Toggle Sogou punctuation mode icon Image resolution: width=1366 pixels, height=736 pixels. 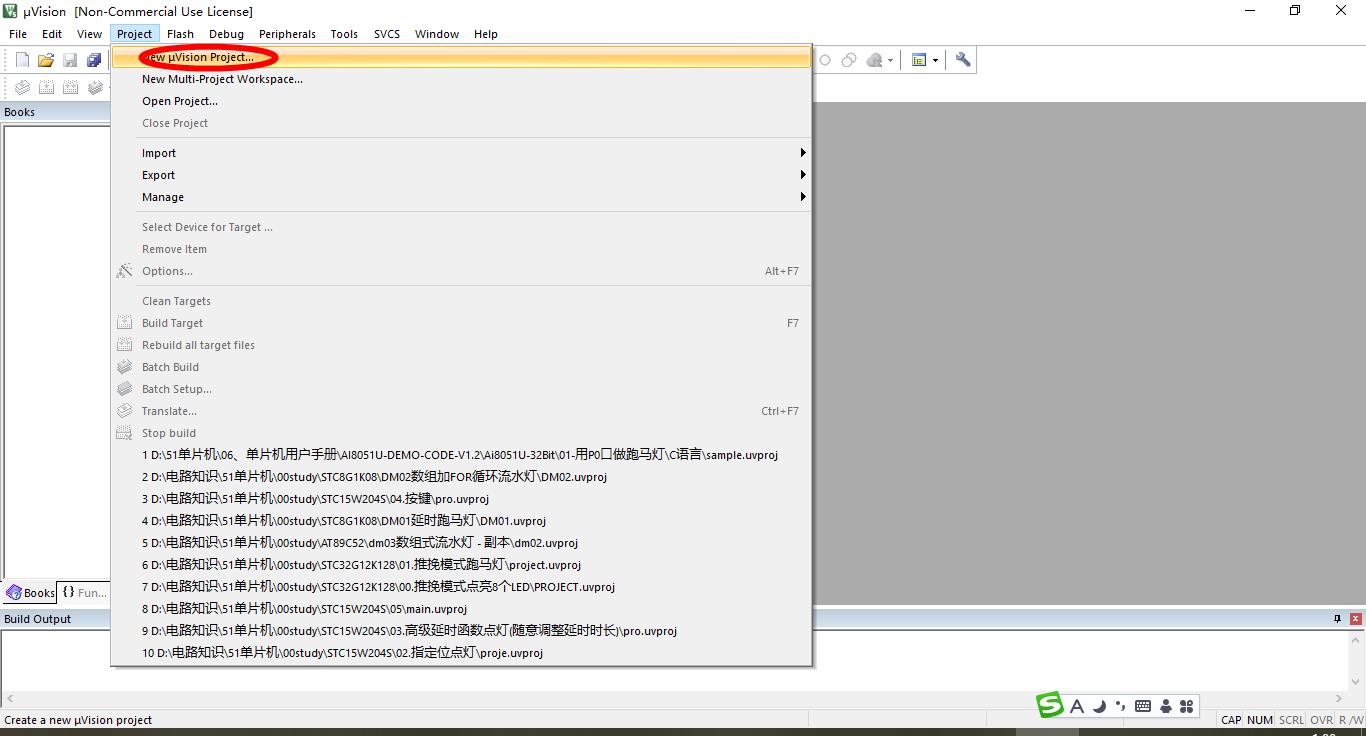[1121, 706]
